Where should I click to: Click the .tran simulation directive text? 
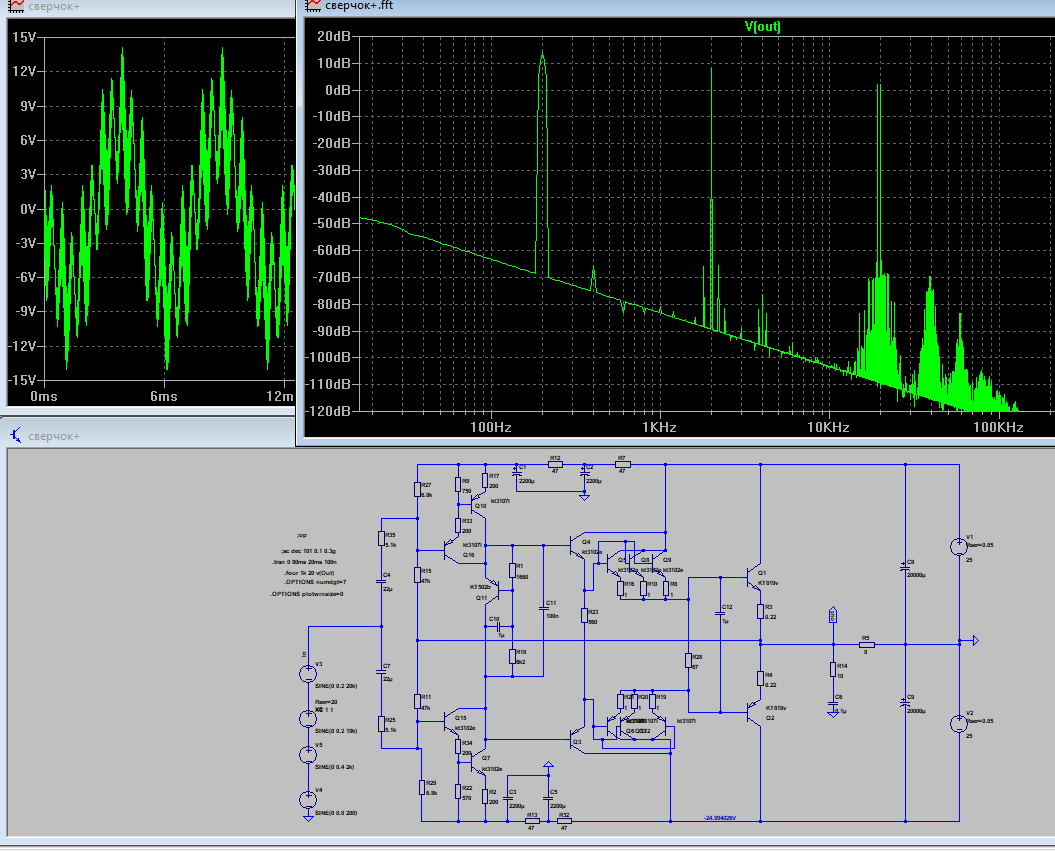pyautogui.click(x=304, y=562)
